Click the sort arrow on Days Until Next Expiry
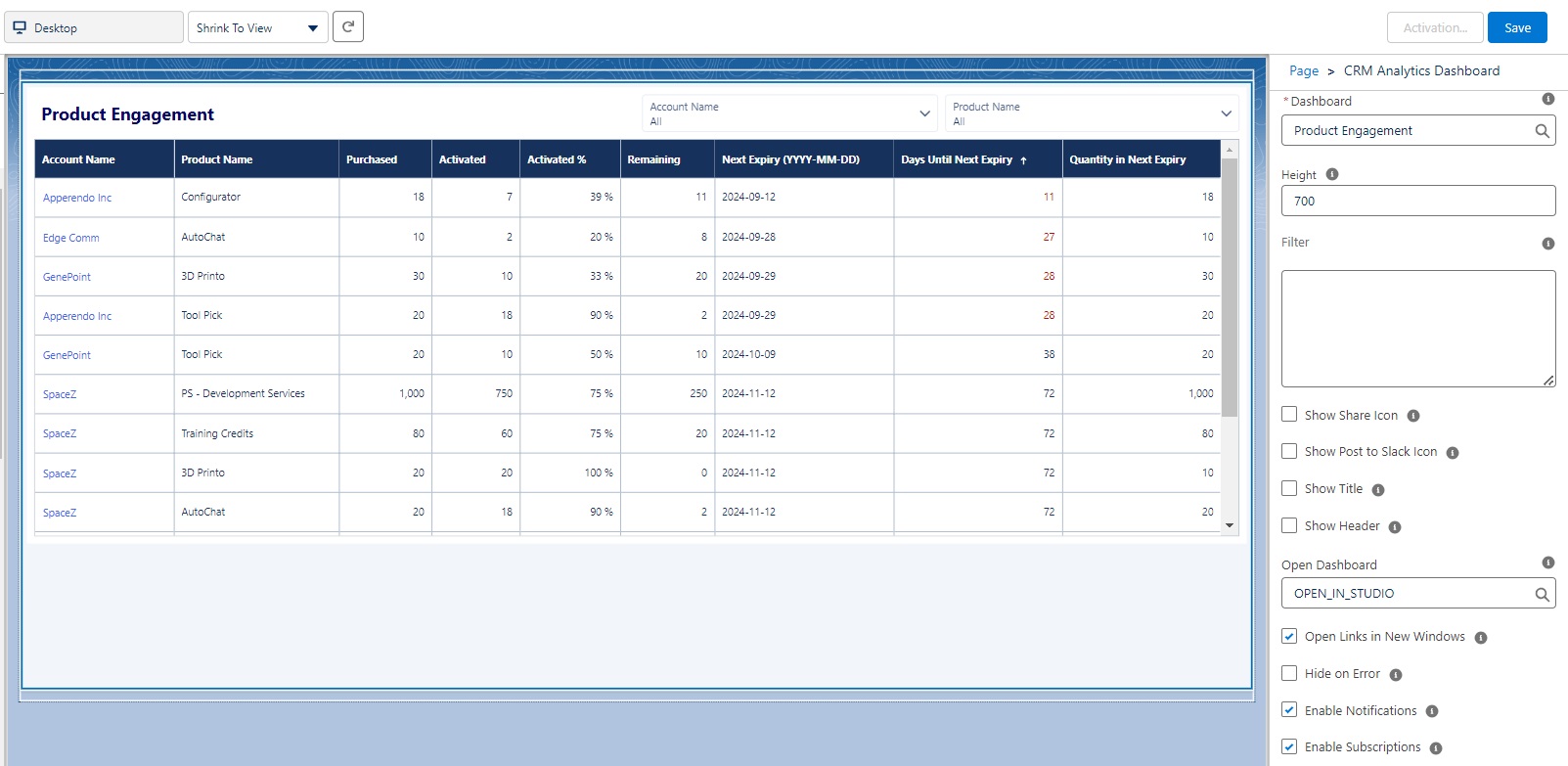Screen dimensions: 1568x766 pyautogui.click(x=1023, y=160)
